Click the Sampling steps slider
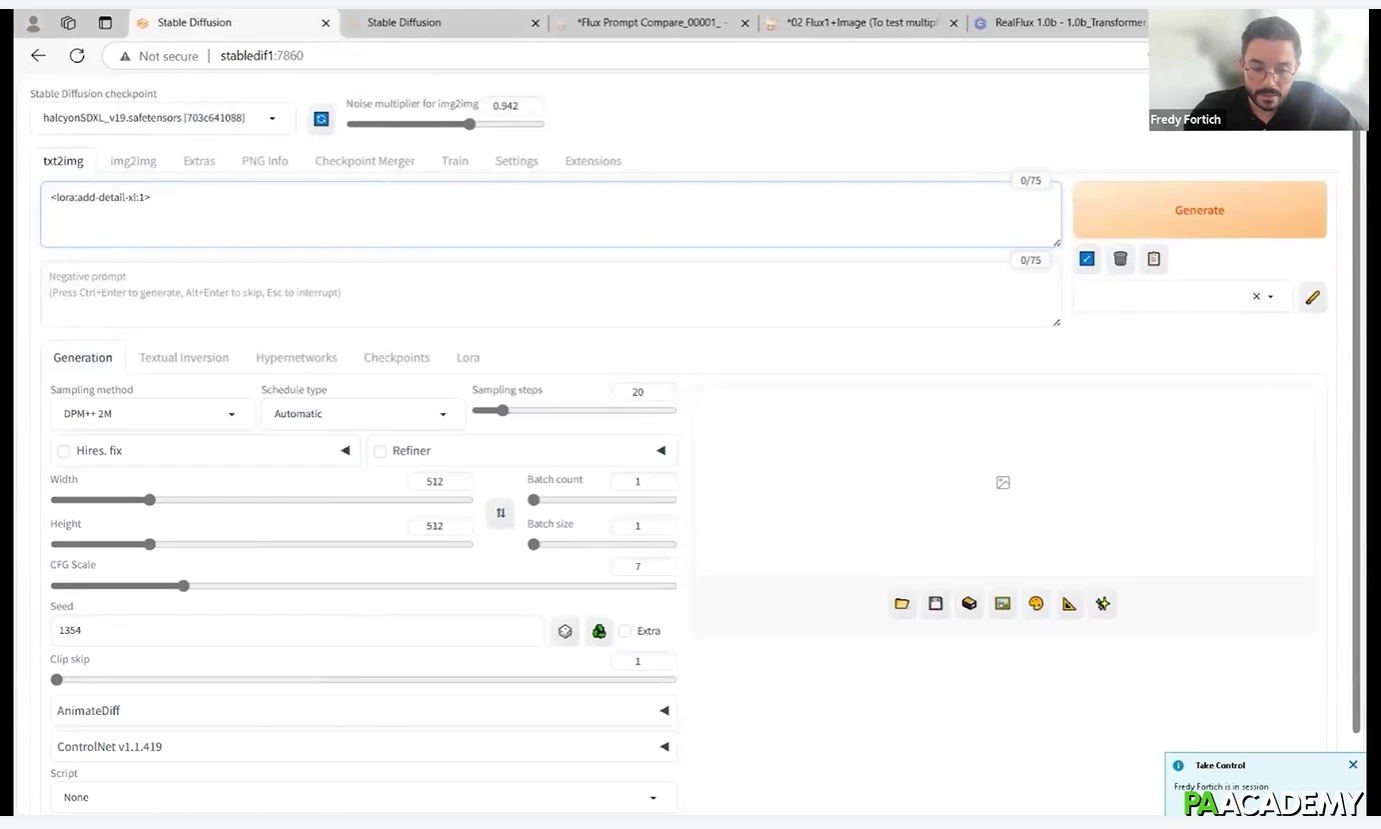Viewport: 1381px width, 829px height. pos(574,410)
